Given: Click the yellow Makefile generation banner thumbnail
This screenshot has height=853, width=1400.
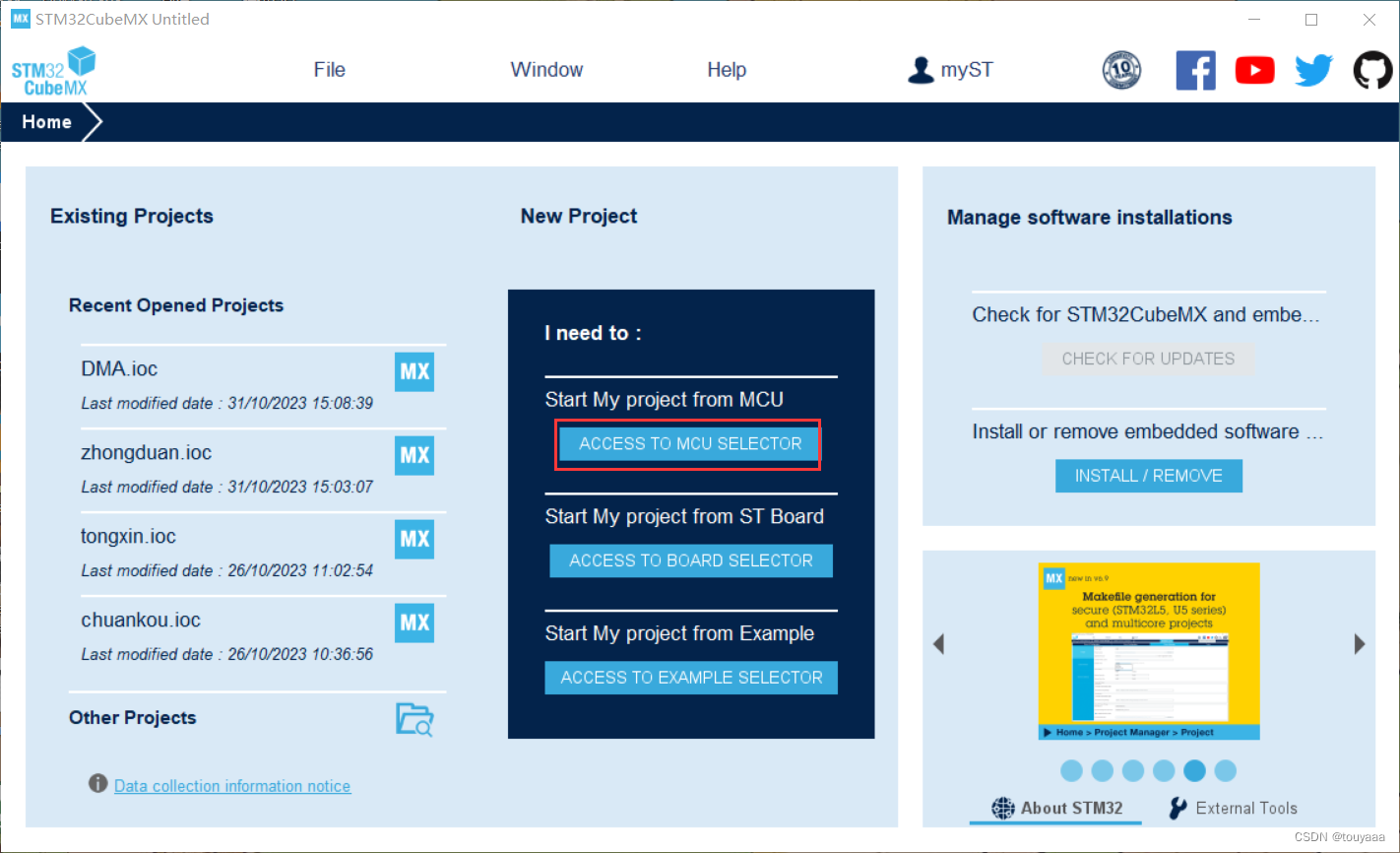Looking at the screenshot, I should tap(1149, 651).
